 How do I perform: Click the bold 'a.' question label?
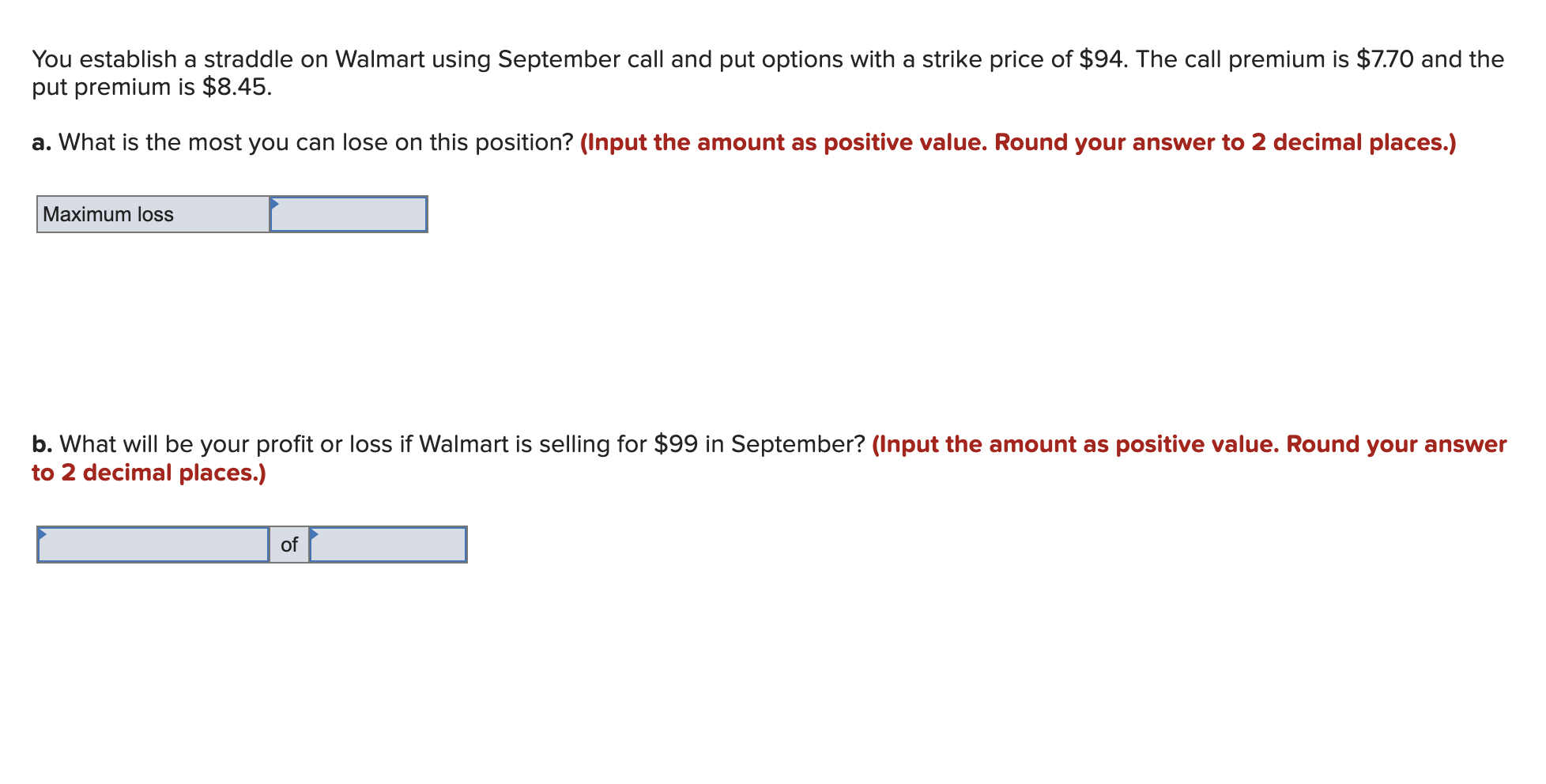[42, 142]
